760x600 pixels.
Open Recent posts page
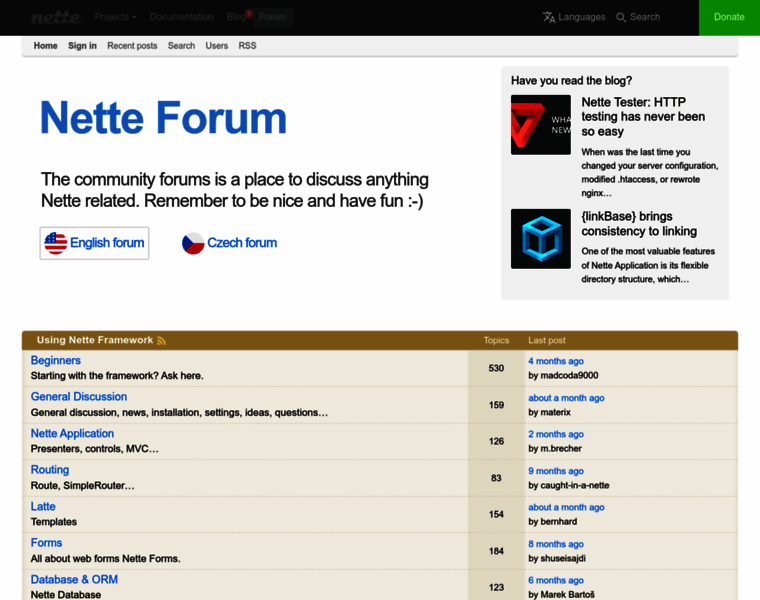click(132, 46)
